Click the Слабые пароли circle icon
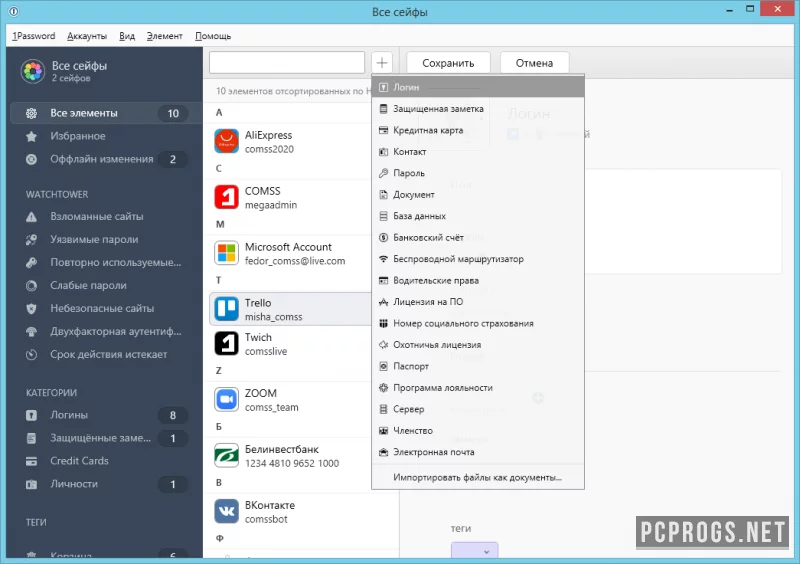 click(32, 286)
